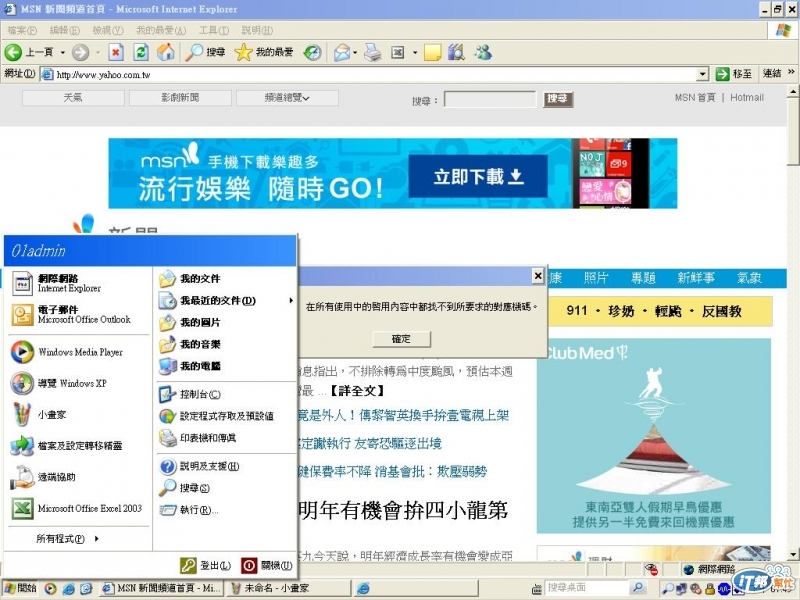The width and height of the screenshot is (800, 600).
Task: Open My Computer (我的電腦)
Action: [x=226, y=366]
